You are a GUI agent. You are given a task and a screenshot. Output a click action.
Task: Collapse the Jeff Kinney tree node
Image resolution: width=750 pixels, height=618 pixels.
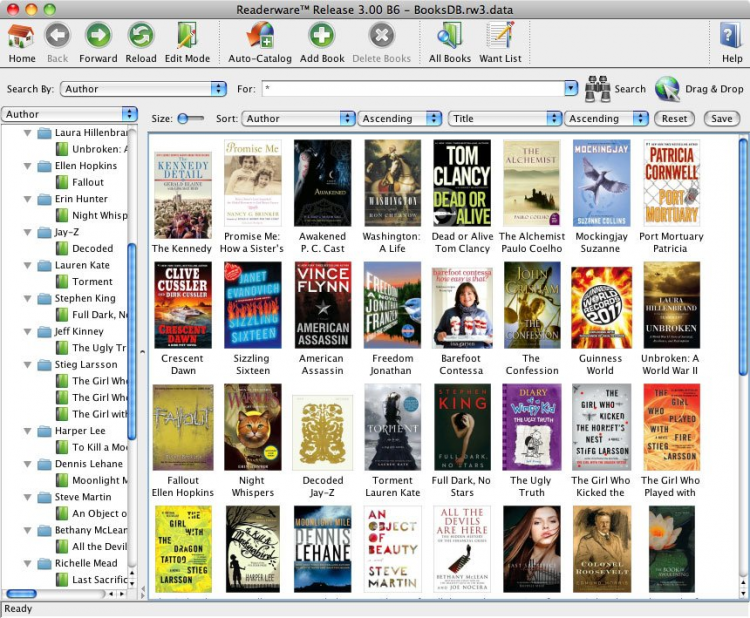pos(28,331)
